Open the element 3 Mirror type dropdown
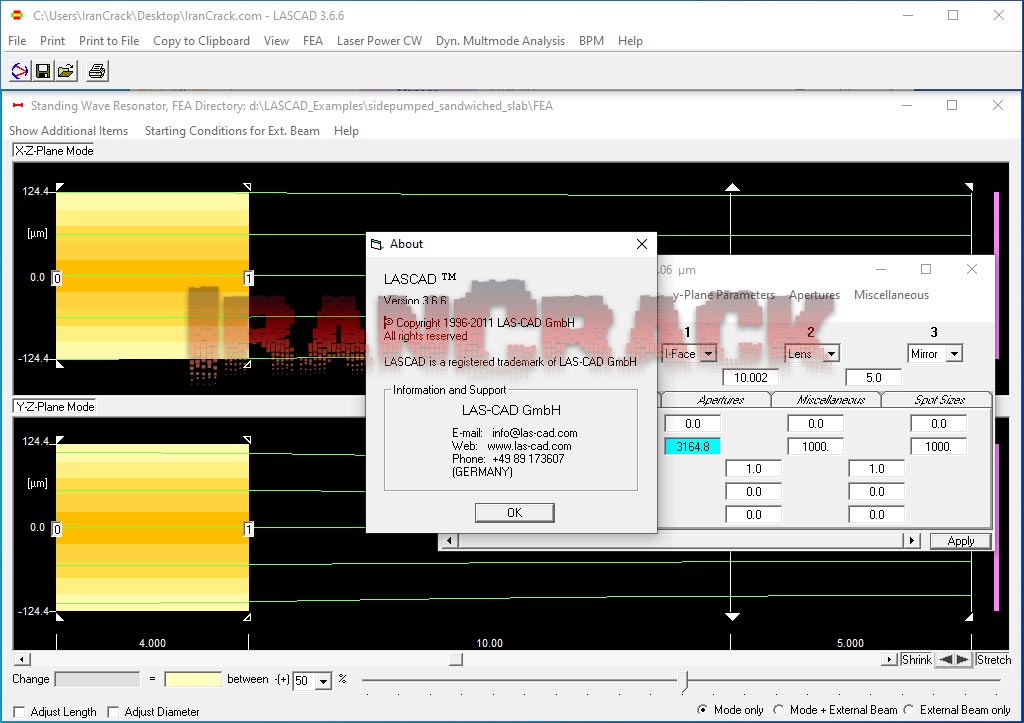The height and width of the screenshot is (723, 1024). tap(954, 354)
